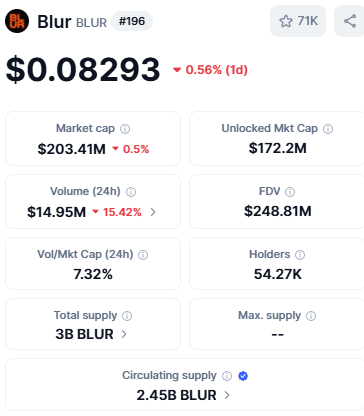Click the Holders info icon
This screenshot has width=364, height=416.
300,255
